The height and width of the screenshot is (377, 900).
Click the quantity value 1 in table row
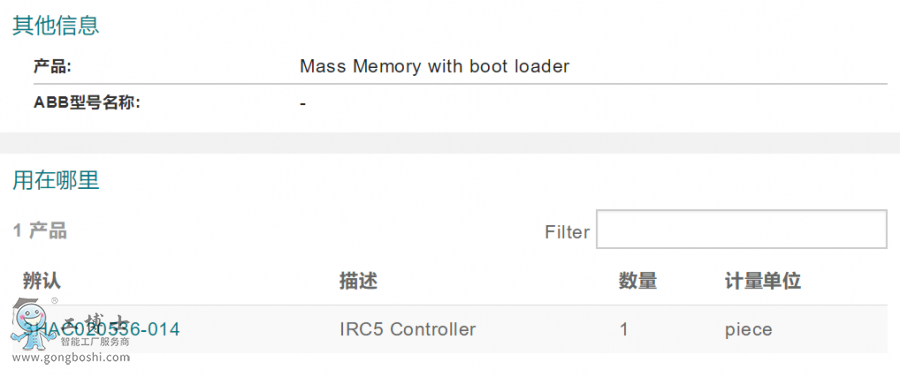(x=624, y=330)
